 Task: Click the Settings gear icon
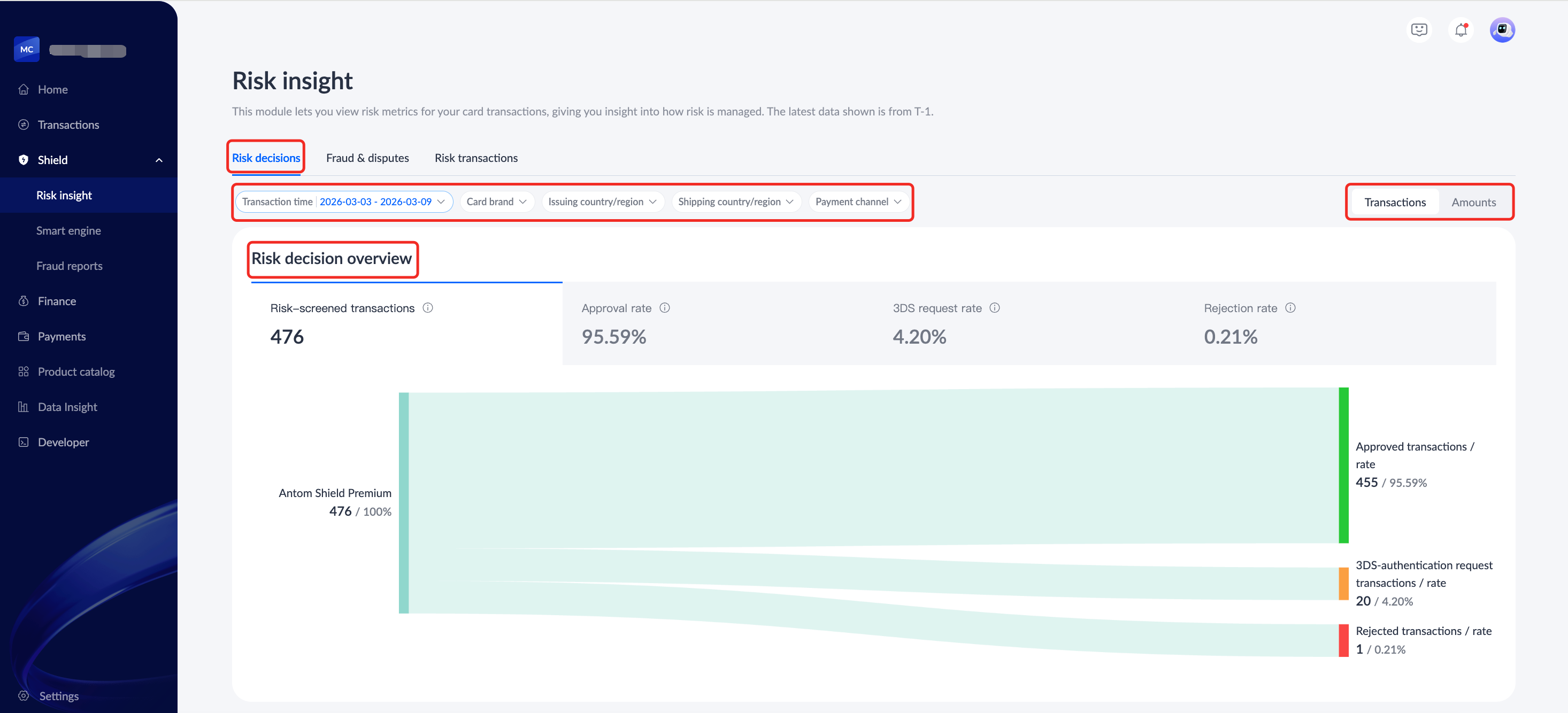click(x=24, y=695)
